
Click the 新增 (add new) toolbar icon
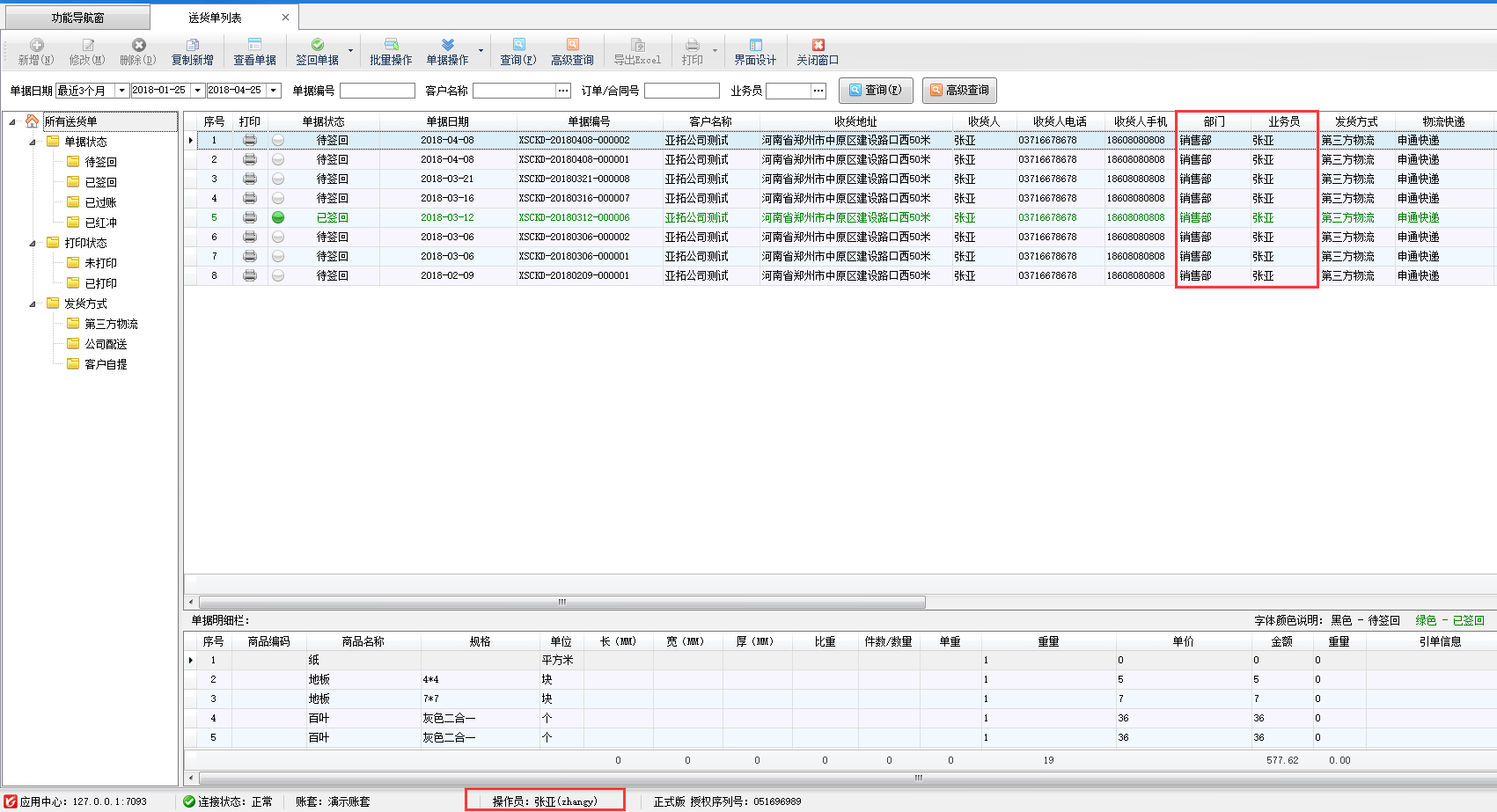click(x=36, y=45)
